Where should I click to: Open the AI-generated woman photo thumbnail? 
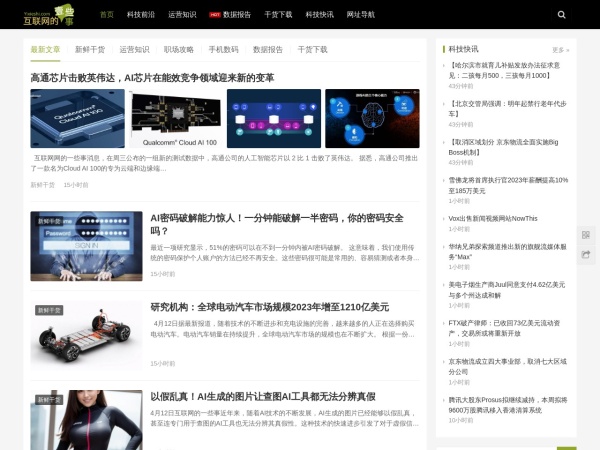(x=86, y=420)
